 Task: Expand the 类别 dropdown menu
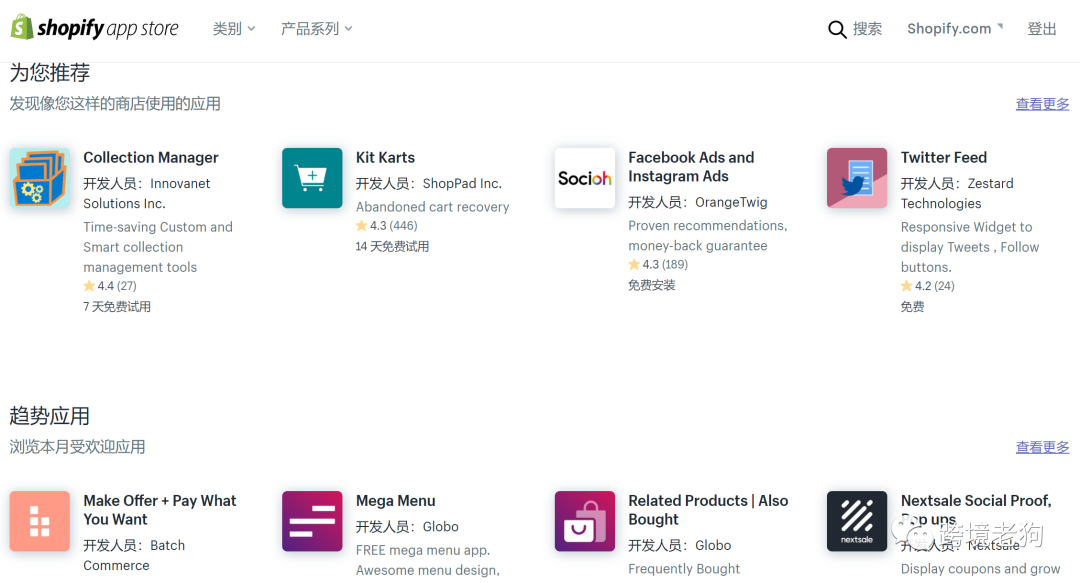[234, 29]
